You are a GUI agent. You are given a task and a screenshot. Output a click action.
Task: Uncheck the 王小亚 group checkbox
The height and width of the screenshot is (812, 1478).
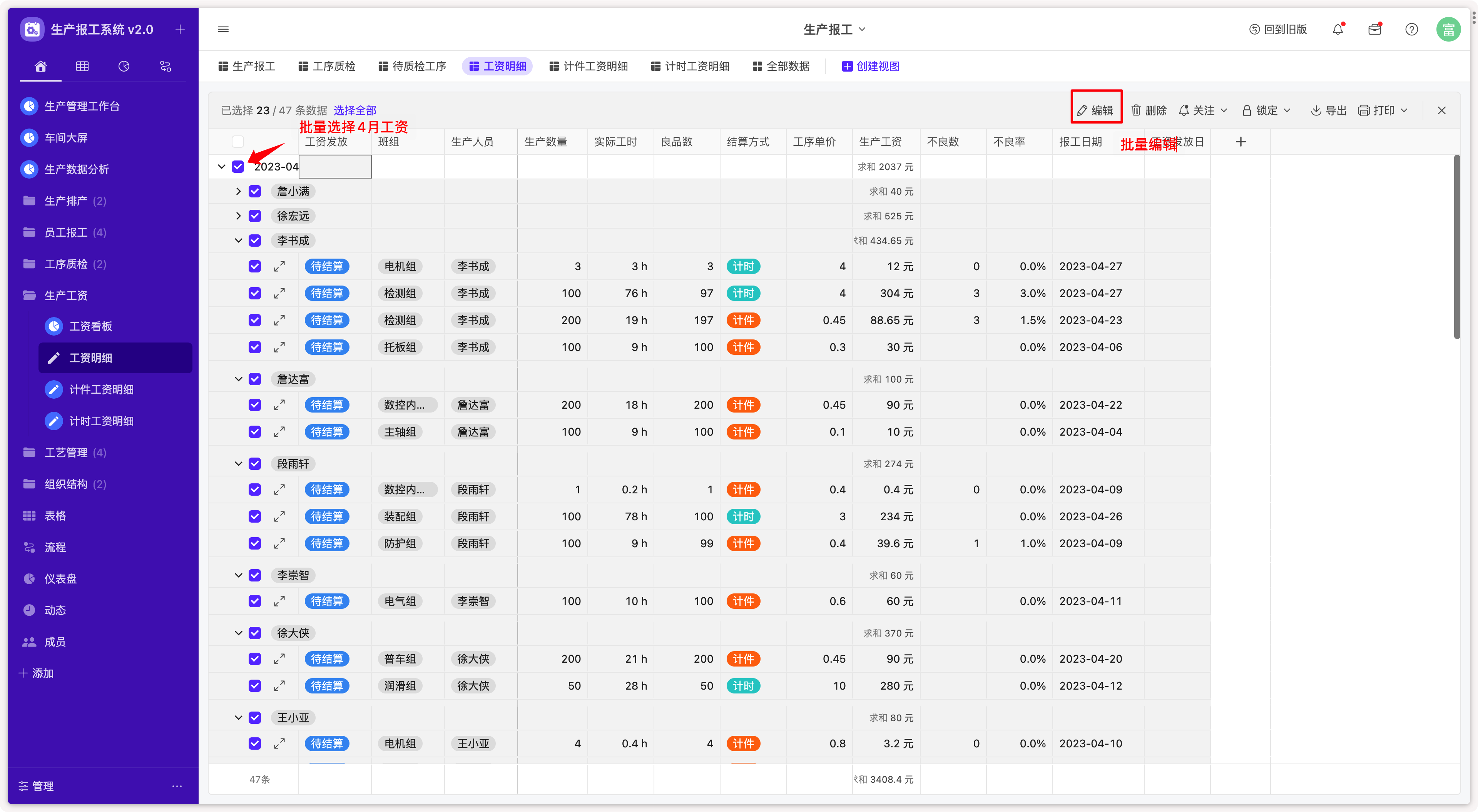click(255, 717)
